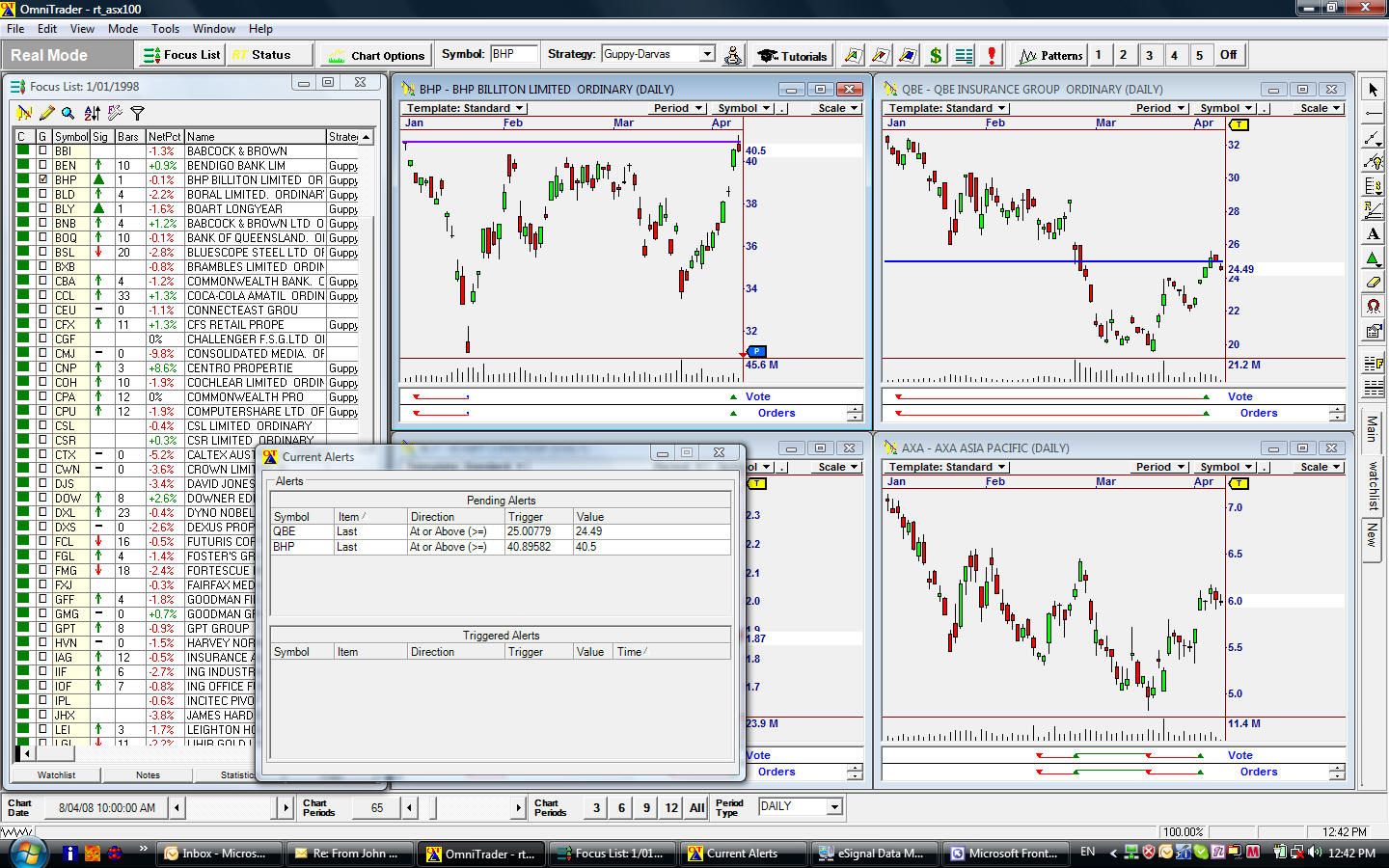The height and width of the screenshot is (868, 1389).
Task: Select the trend line with lightbulb tool
Action: (1373, 162)
